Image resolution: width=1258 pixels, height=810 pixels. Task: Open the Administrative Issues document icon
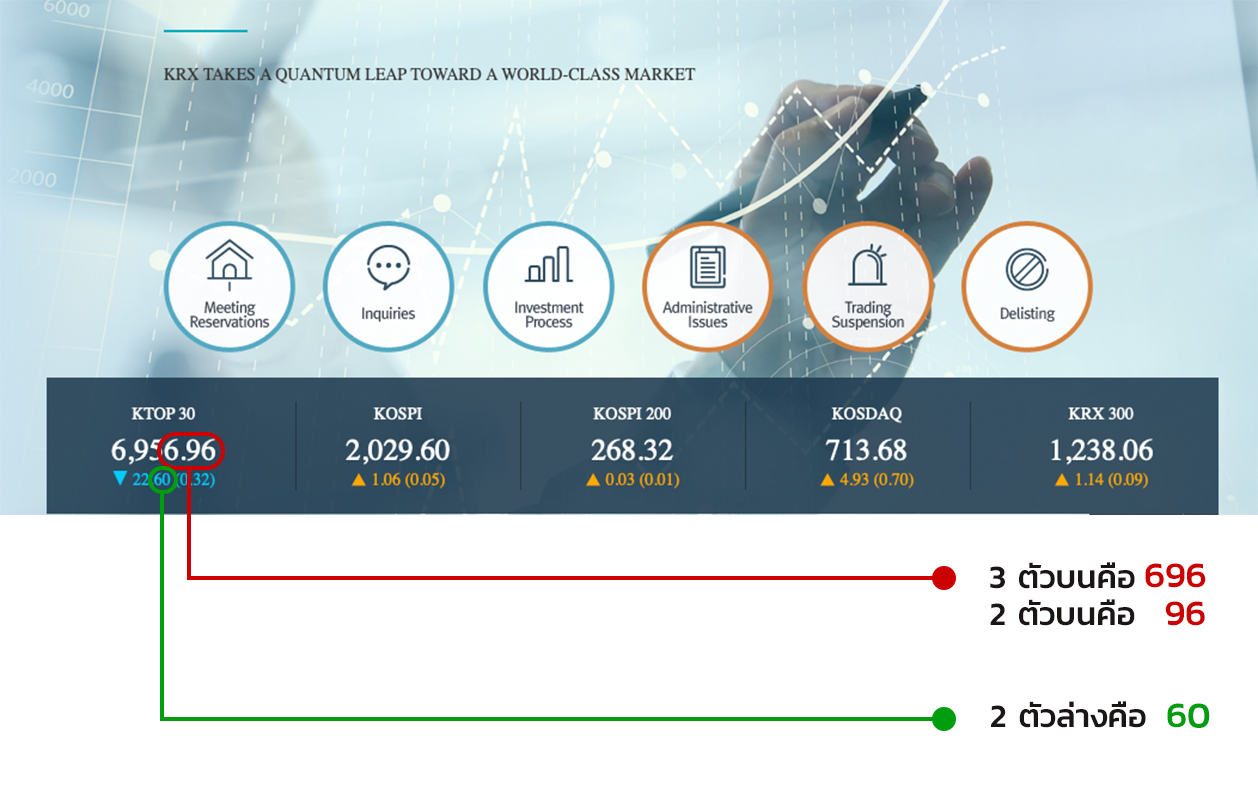coord(707,287)
